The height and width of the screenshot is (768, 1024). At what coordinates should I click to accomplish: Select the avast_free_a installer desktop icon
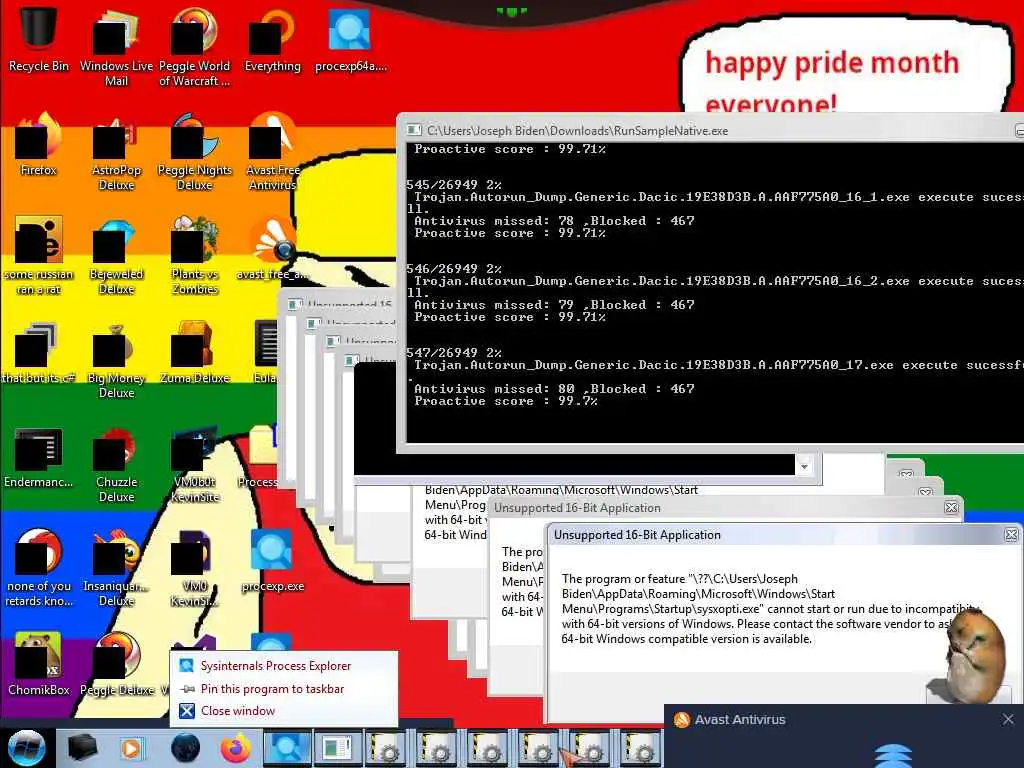[272, 248]
